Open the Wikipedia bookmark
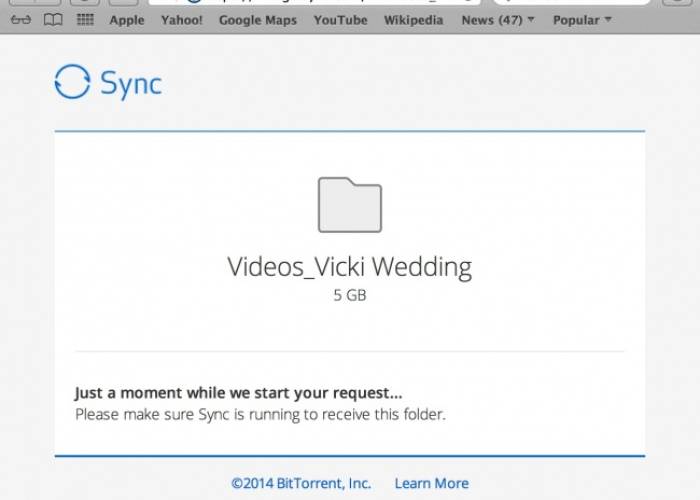Screen dimensions: 700x500 click(x=413, y=20)
